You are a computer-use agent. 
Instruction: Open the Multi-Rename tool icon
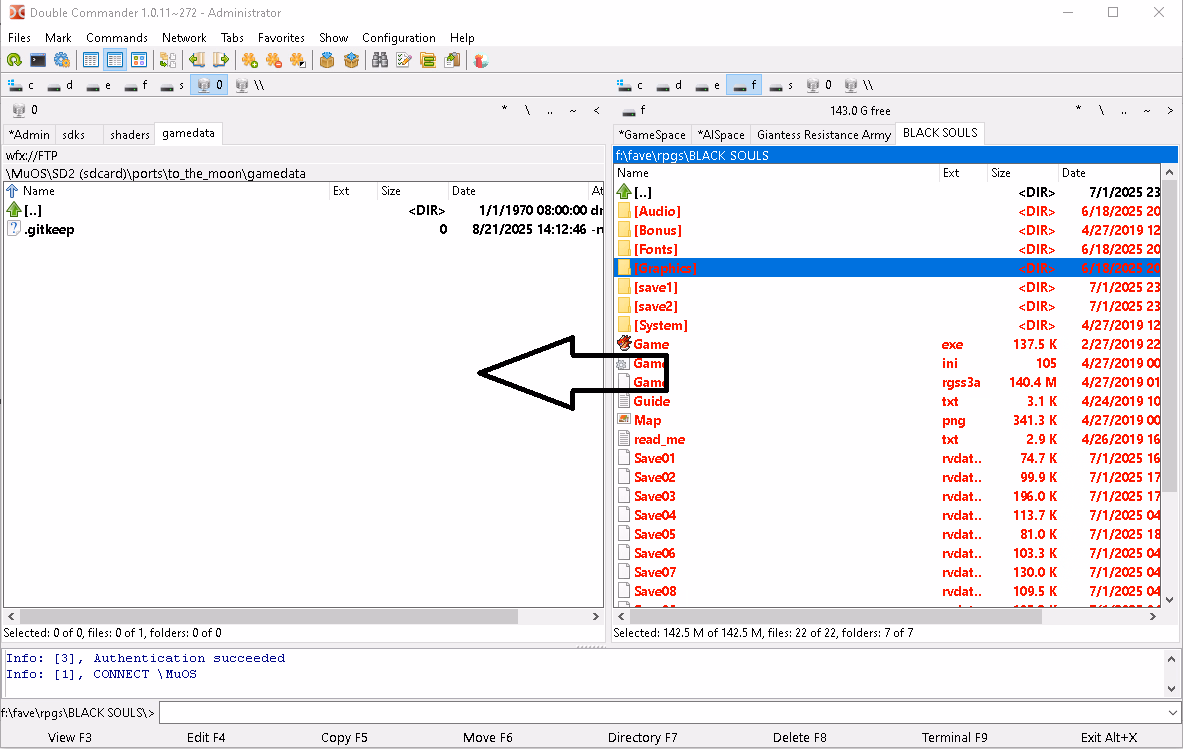(404, 60)
